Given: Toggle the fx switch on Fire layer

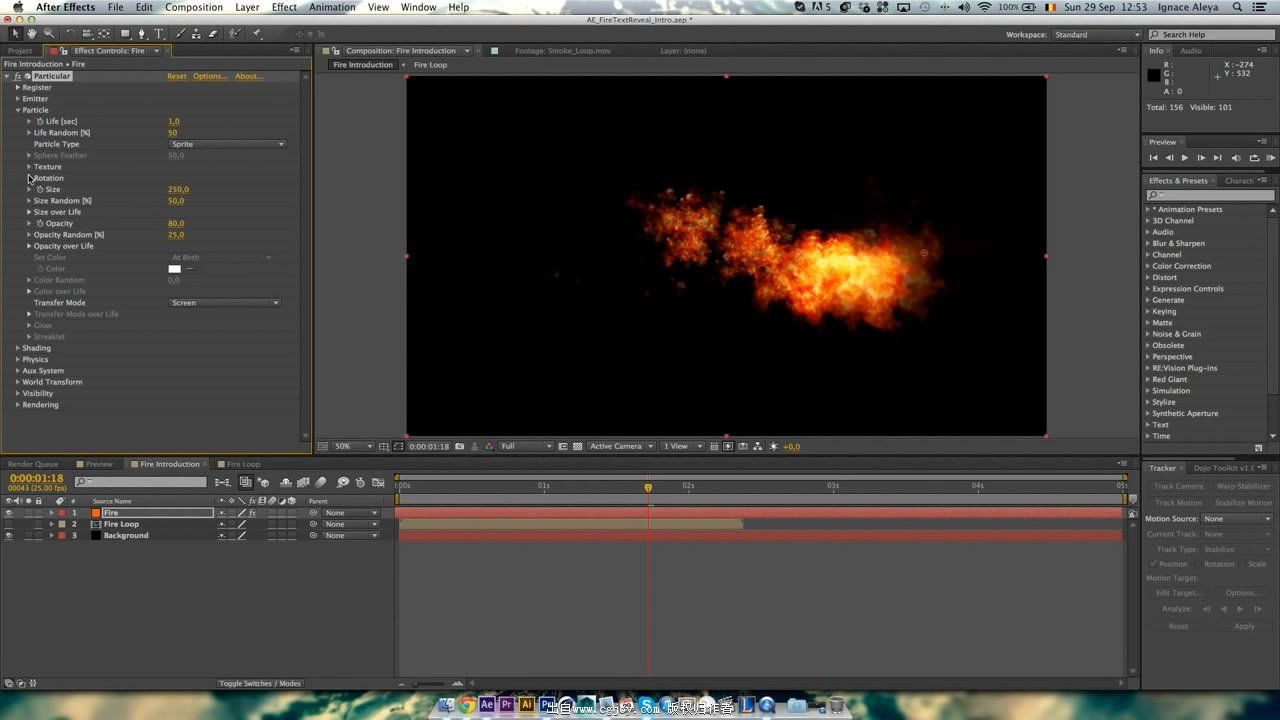Looking at the screenshot, I should tap(252, 513).
